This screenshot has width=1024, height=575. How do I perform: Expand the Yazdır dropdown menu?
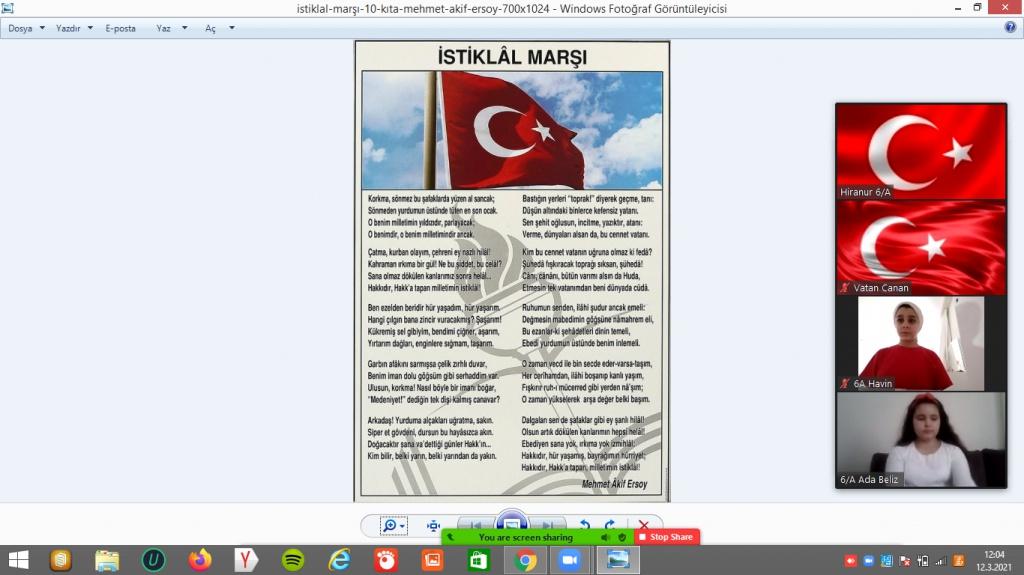[73, 28]
